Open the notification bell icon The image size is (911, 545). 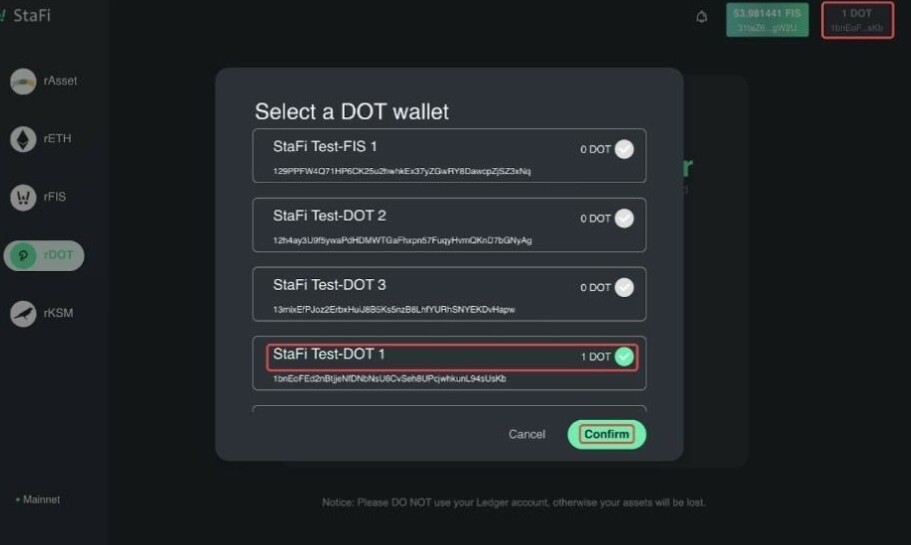pyautogui.click(x=701, y=17)
